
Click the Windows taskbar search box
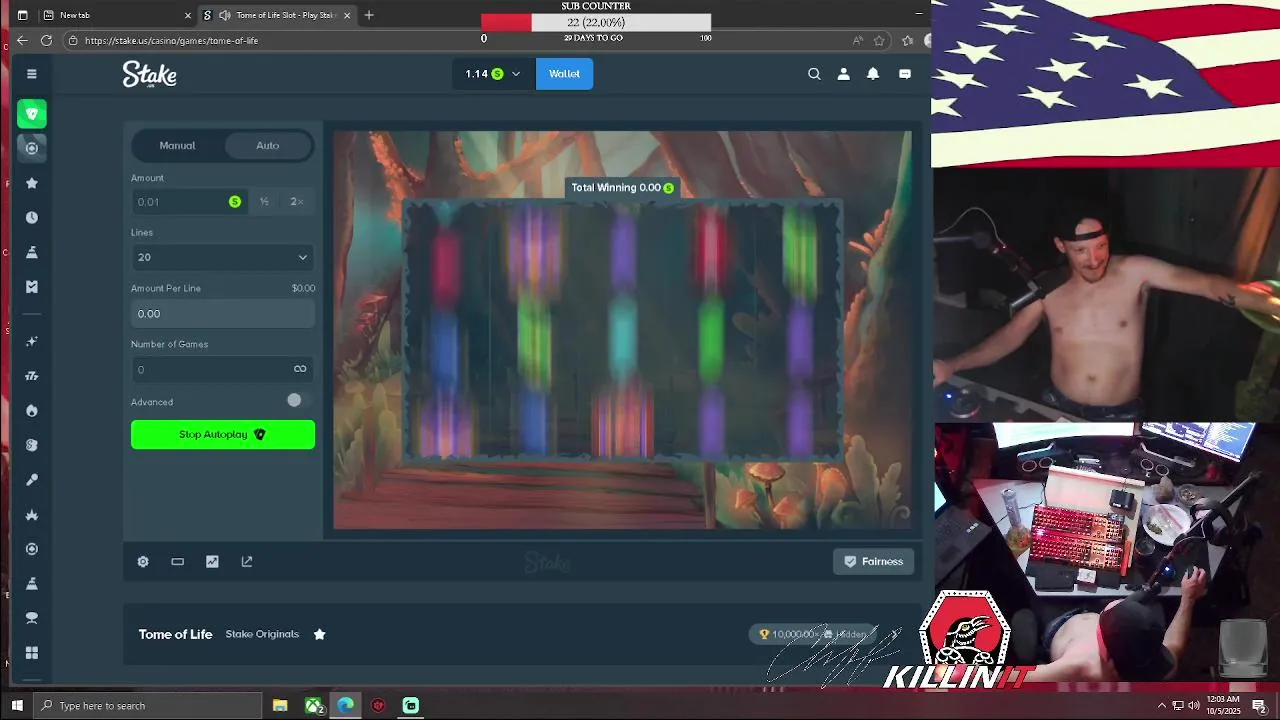pos(148,706)
